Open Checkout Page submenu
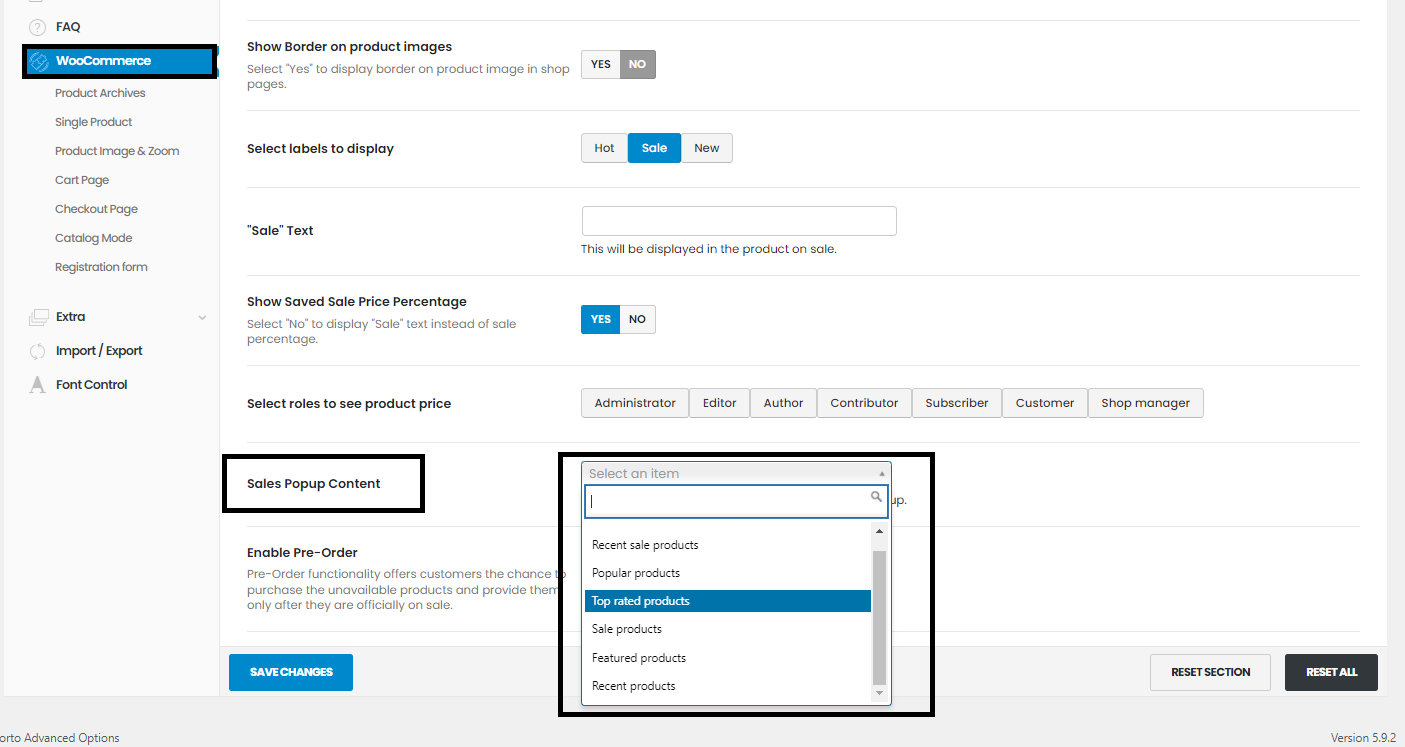The width and height of the screenshot is (1405, 747). [96, 209]
